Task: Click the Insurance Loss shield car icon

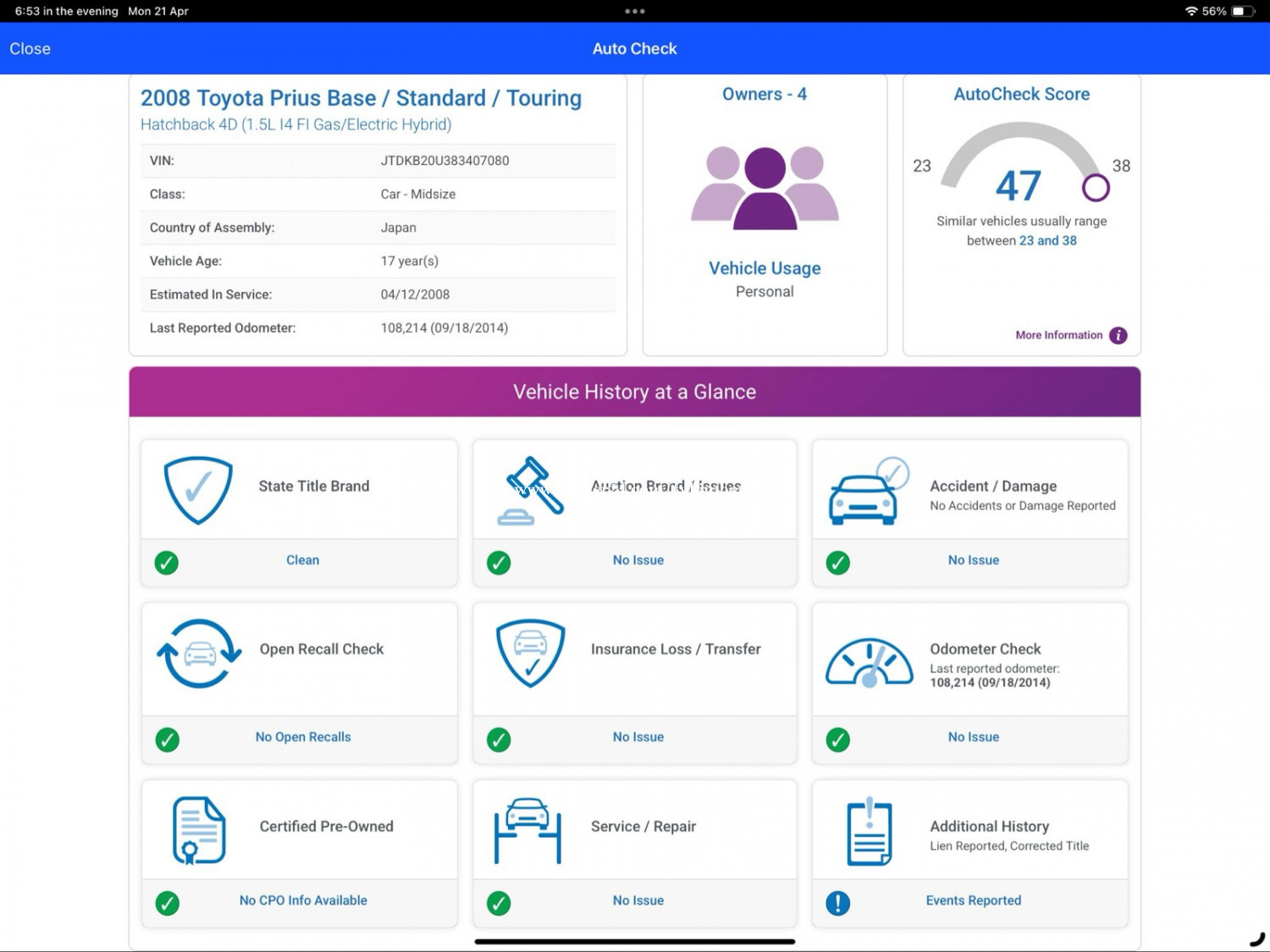Action: pos(530,653)
